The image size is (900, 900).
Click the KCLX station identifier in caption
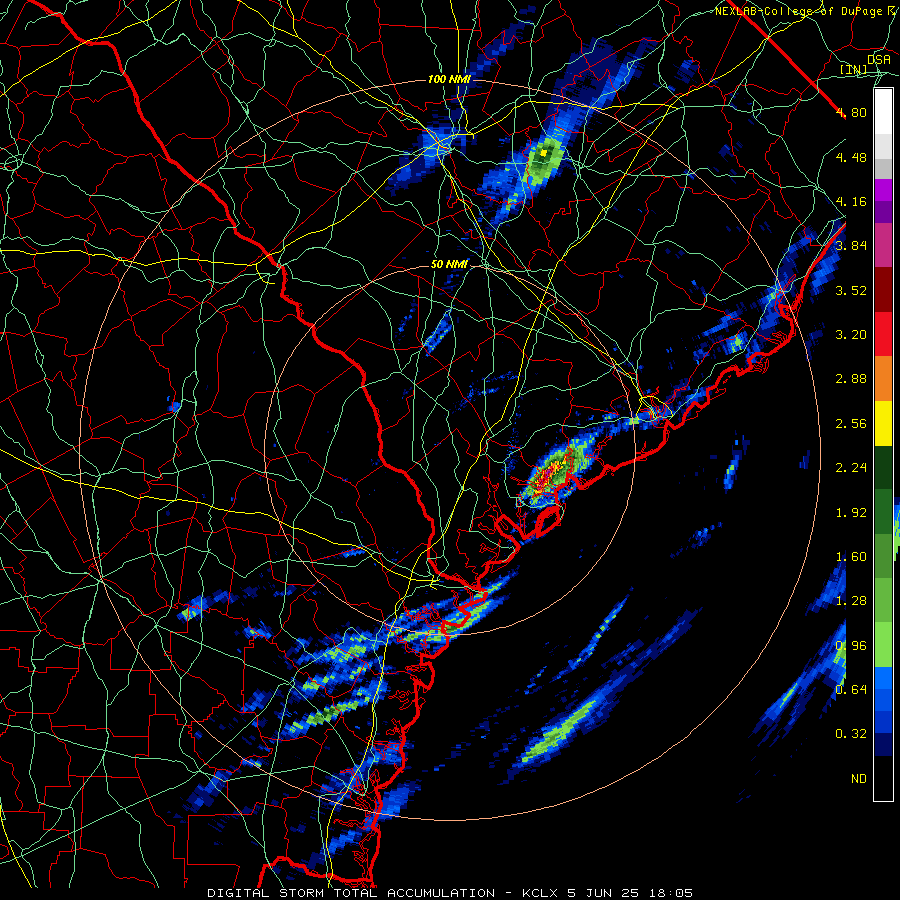pos(541,893)
